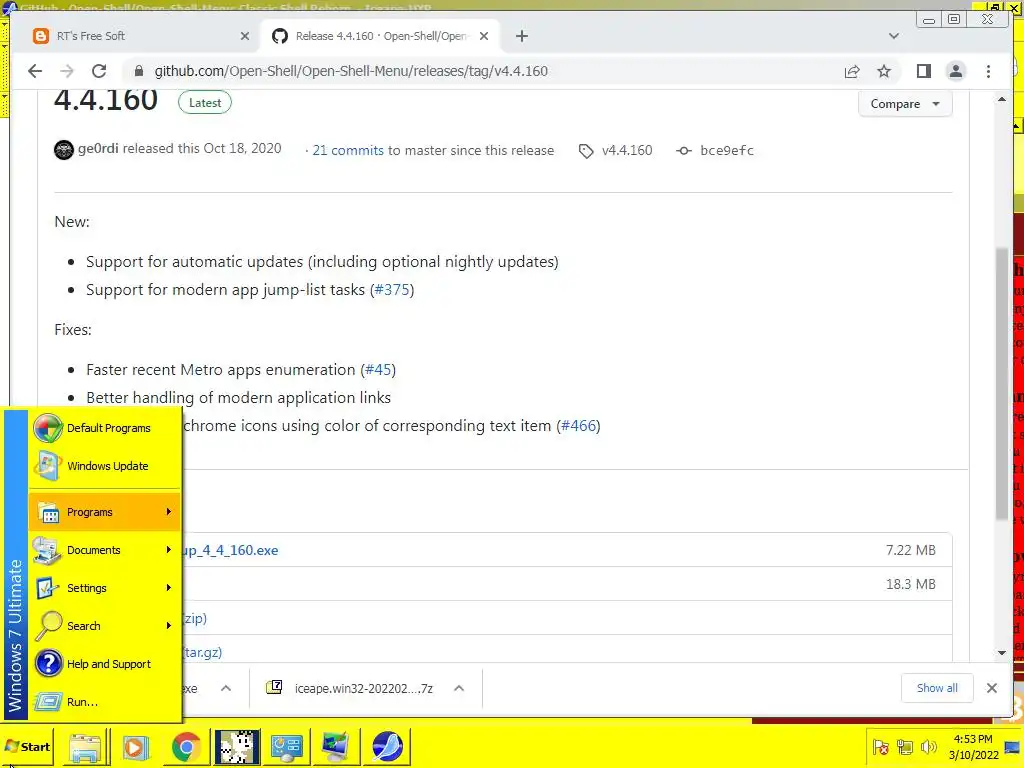Bookmark this page with star icon
The width and height of the screenshot is (1024, 768).
884,71
